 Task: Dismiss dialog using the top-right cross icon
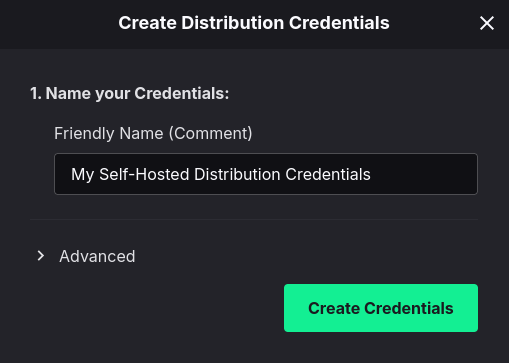click(487, 23)
